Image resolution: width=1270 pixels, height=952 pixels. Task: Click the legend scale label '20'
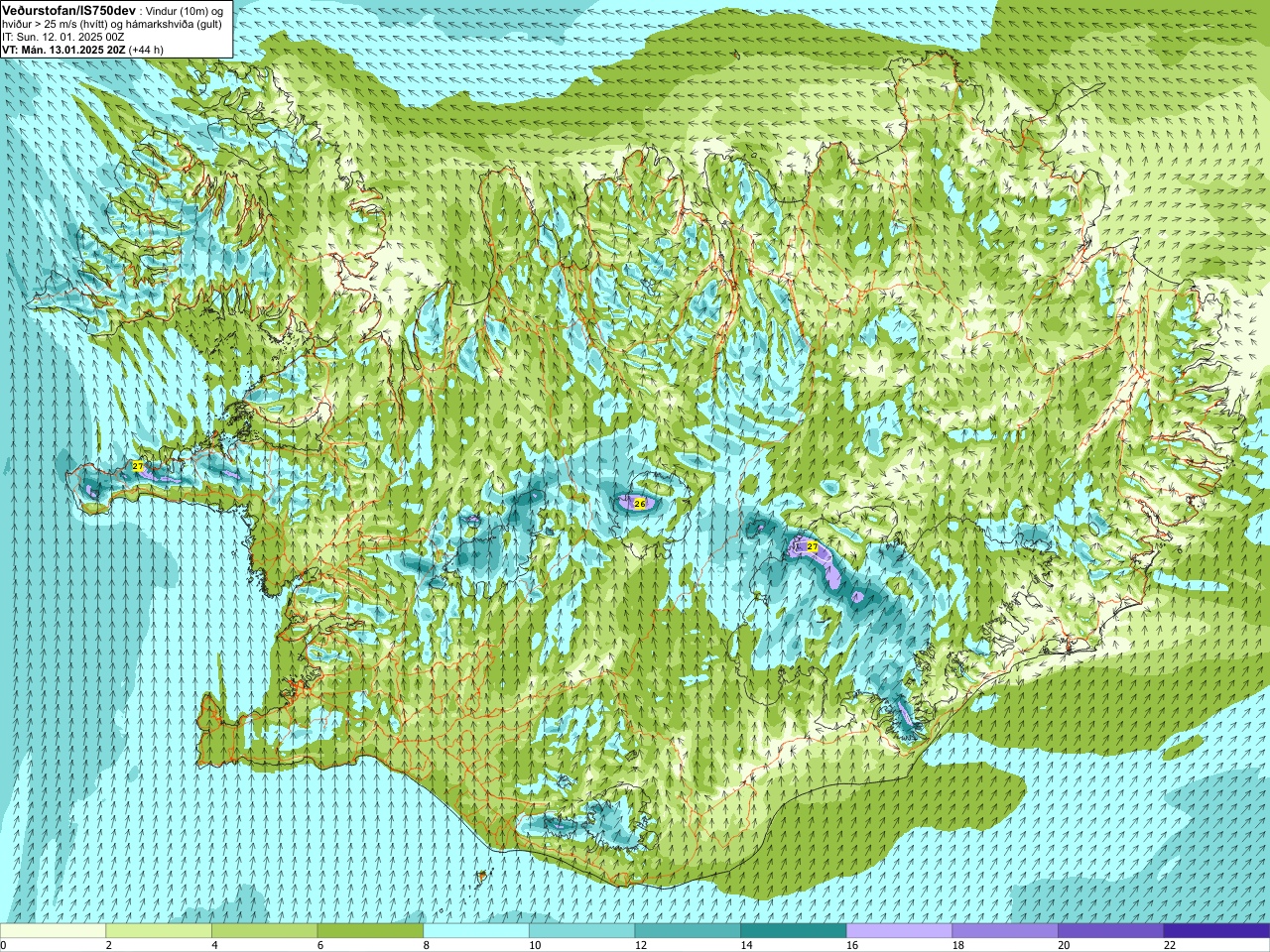(1064, 945)
